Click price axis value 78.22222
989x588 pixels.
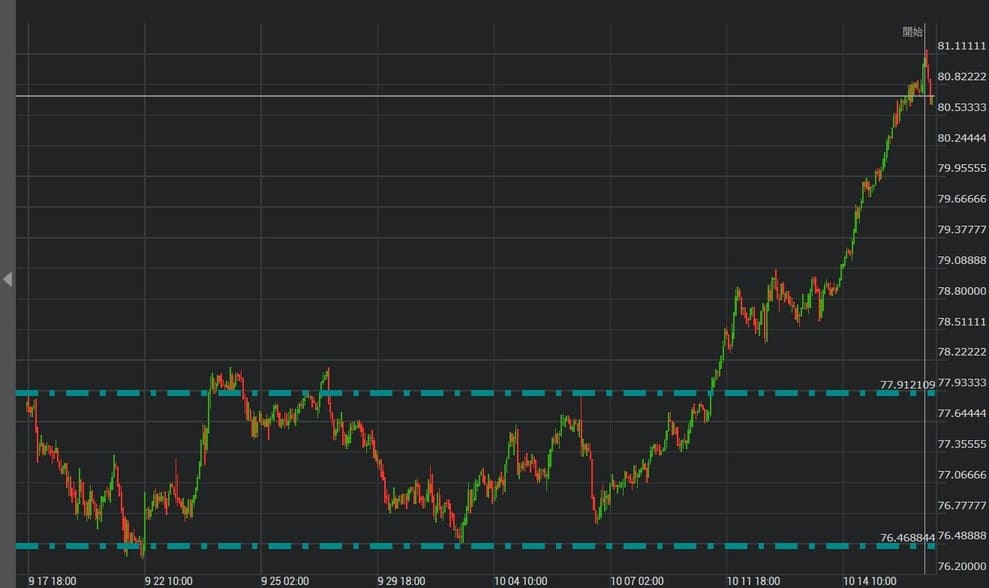(x=961, y=351)
